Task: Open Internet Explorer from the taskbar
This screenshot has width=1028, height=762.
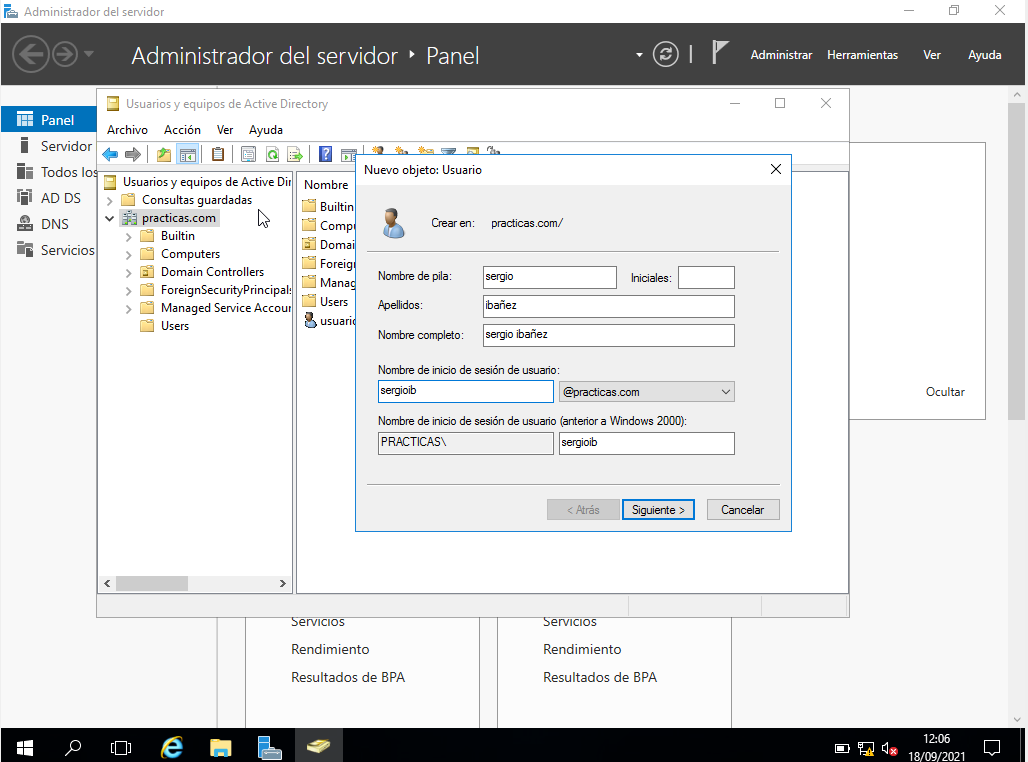Action: click(x=173, y=747)
